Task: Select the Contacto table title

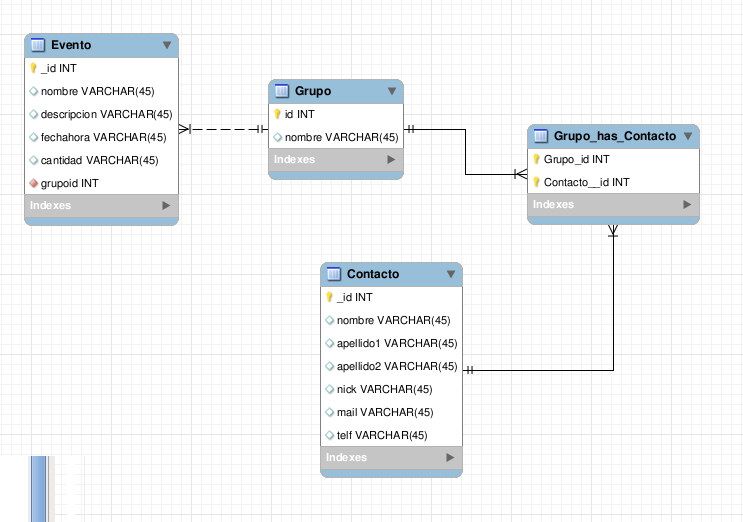Action: click(373, 274)
